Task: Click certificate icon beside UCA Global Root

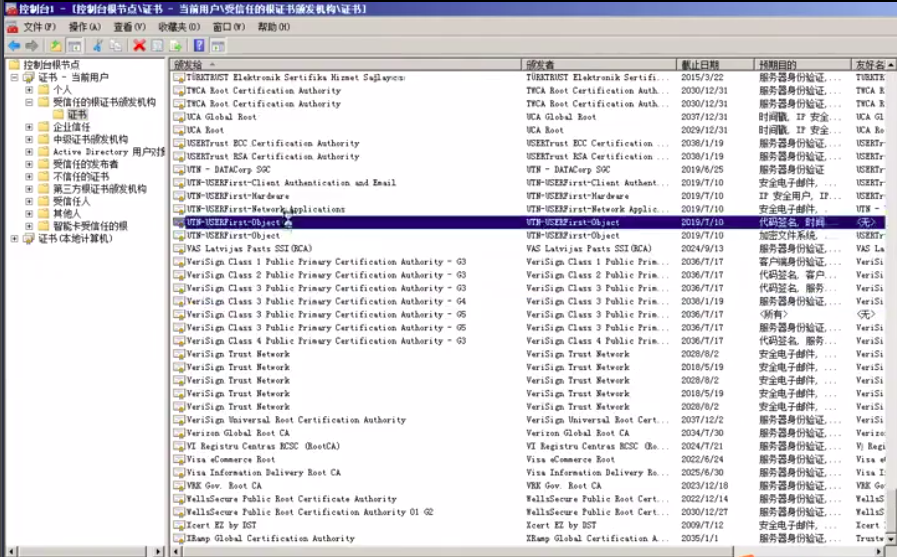Action: click(179, 117)
